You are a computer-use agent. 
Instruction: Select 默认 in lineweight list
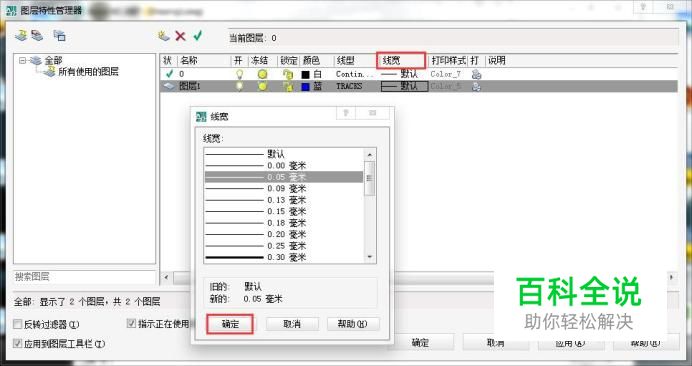(x=284, y=154)
